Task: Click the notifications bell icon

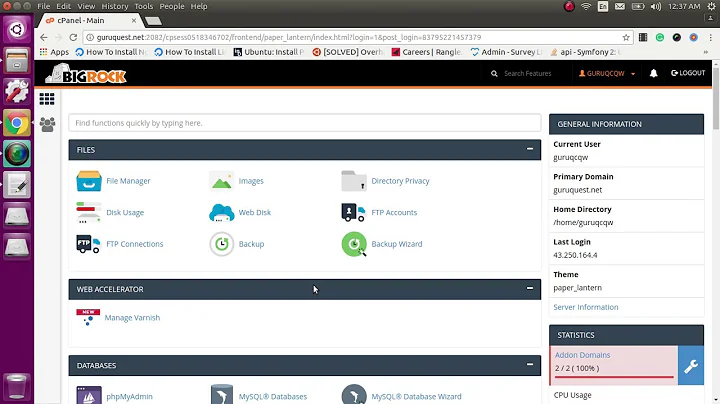Action: click(654, 73)
